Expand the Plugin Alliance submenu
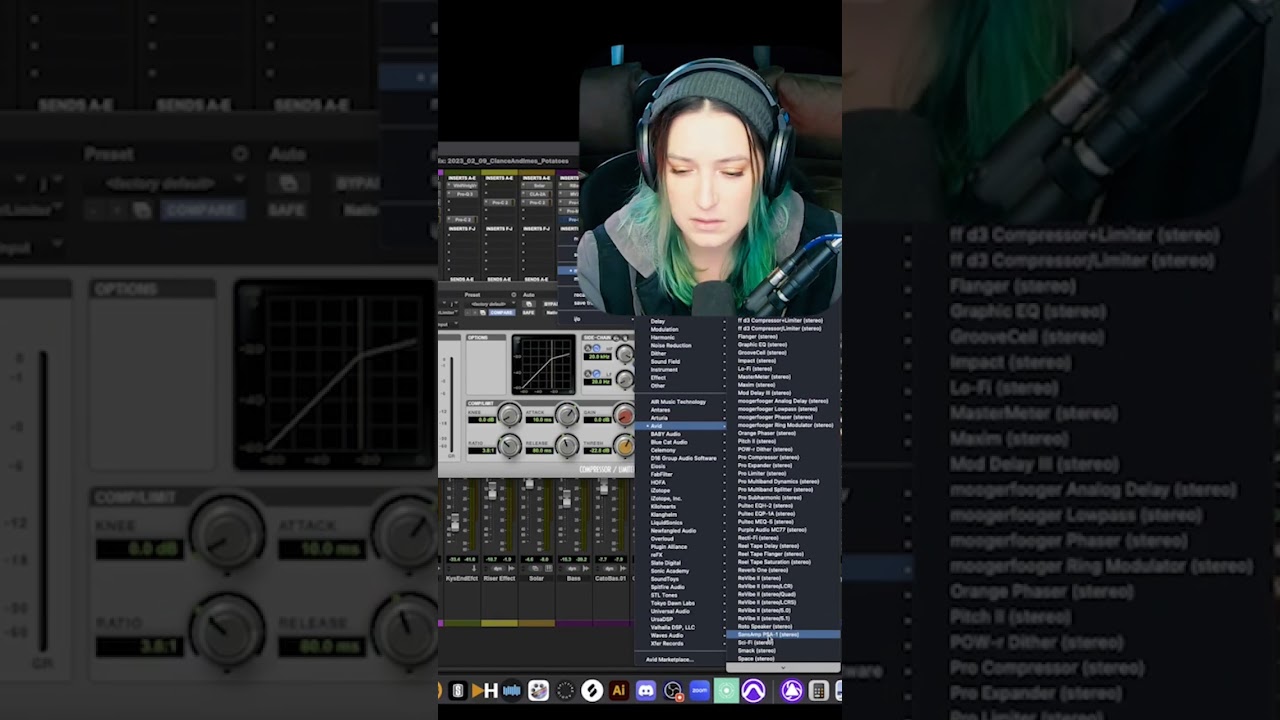The image size is (1280, 720). pos(680,547)
